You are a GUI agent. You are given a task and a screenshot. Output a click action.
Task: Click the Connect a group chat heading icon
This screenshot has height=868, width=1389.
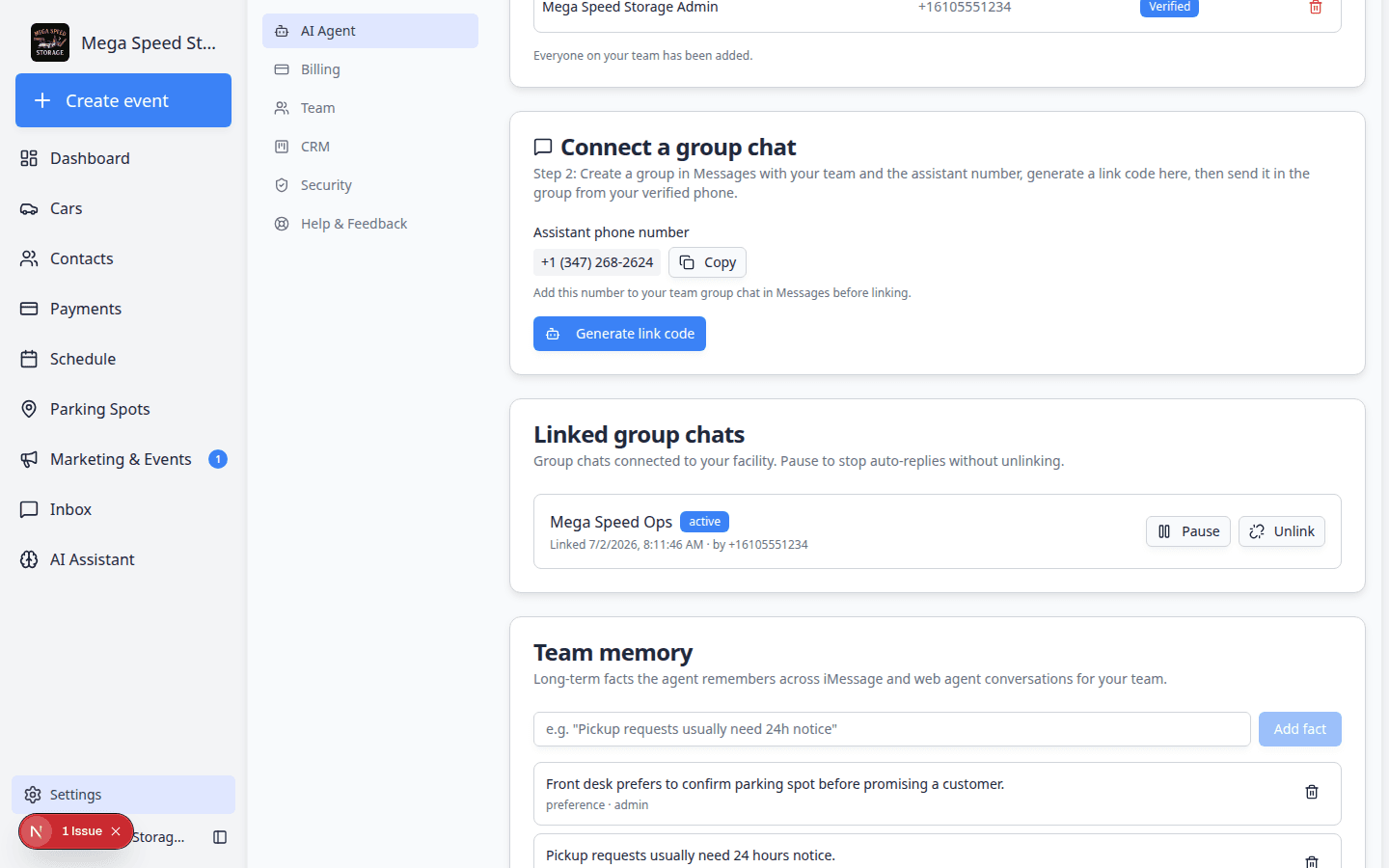click(543, 148)
